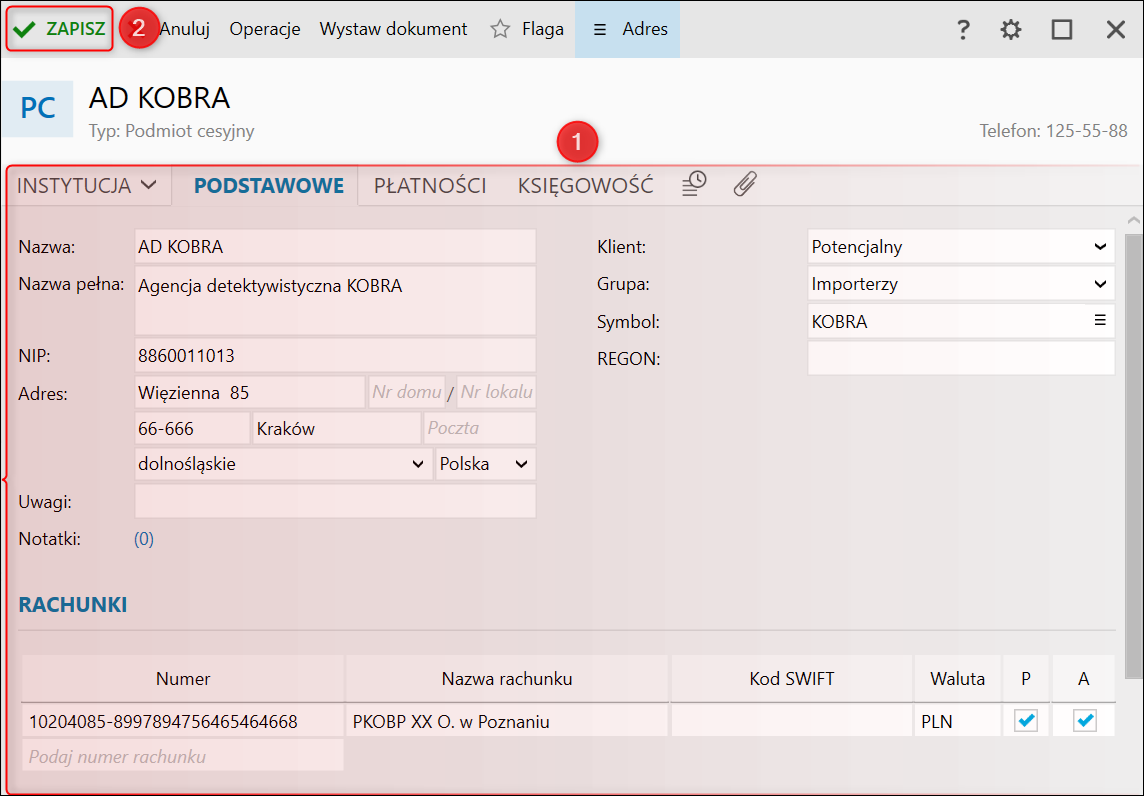Image resolution: width=1144 pixels, height=796 pixels.
Task: Click the REGON input field
Action: (x=960, y=358)
